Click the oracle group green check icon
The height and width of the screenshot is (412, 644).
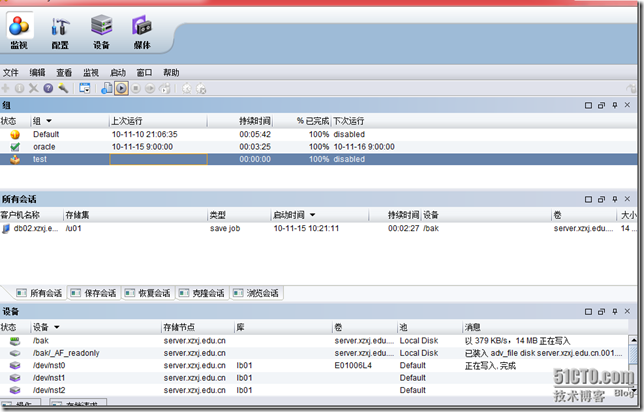(15, 147)
